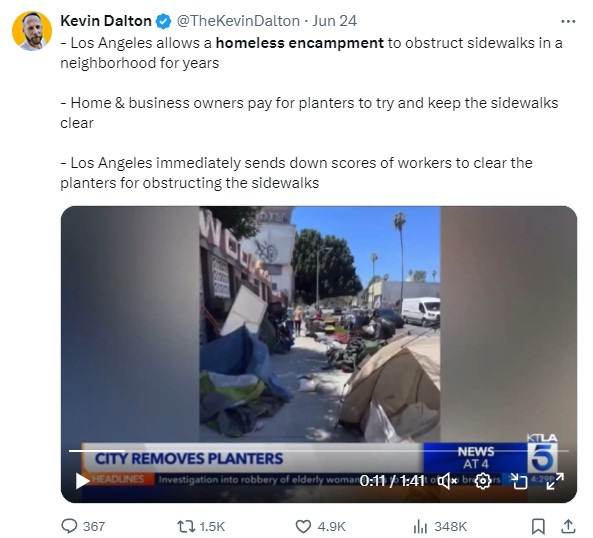Click the blue verified badge
593x538 pixels.
[164, 21]
